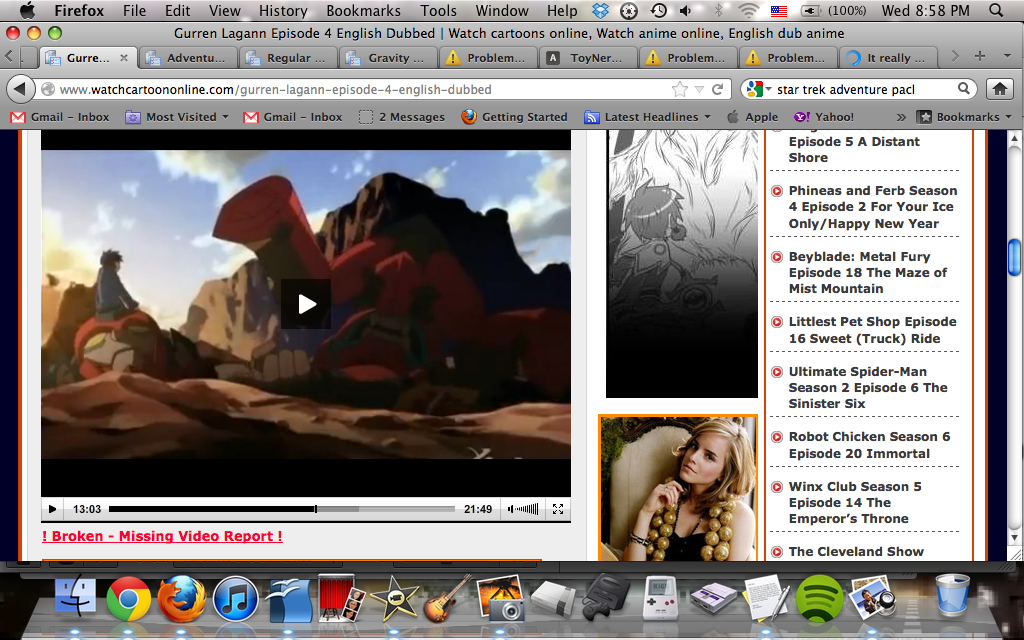Image resolution: width=1024 pixels, height=640 pixels.
Task: Reload the page with the refresh icon
Action: [x=717, y=89]
